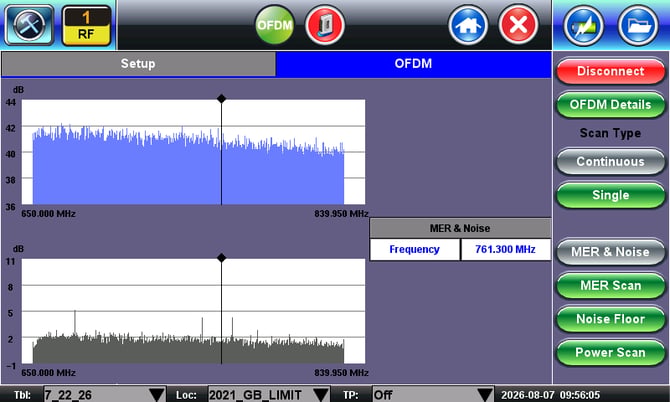Click the blue MER spectrum chart
670x402 pixels.
pyautogui.click(x=193, y=152)
